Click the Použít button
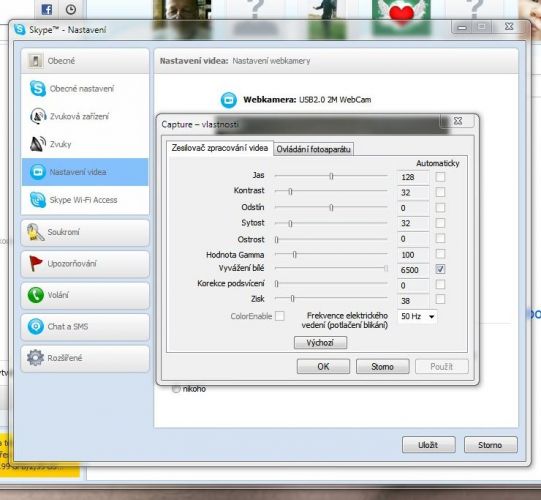541x500 pixels. pyautogui.click(x=442, y=366)
